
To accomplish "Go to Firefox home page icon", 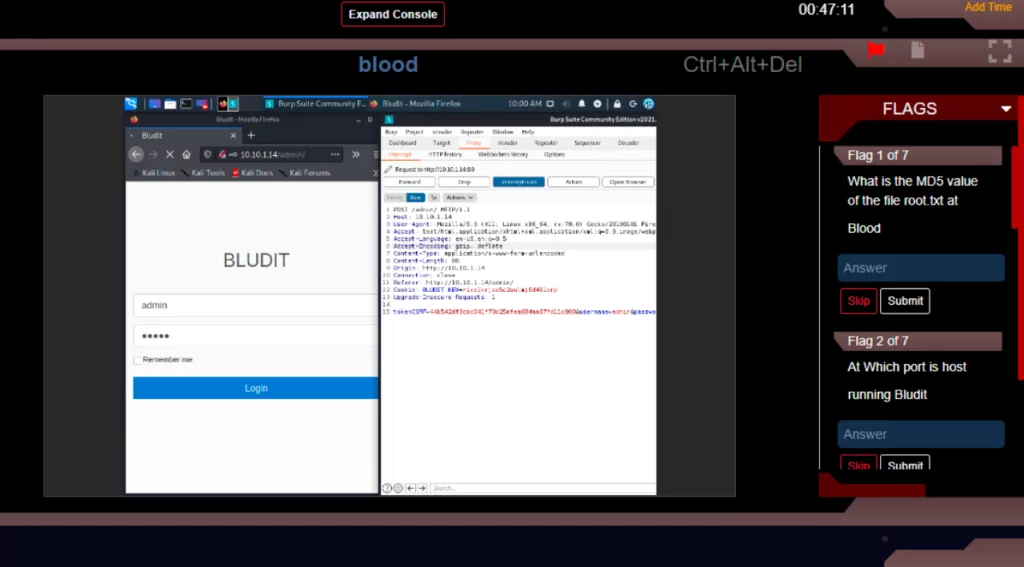I will click(187, 155).
